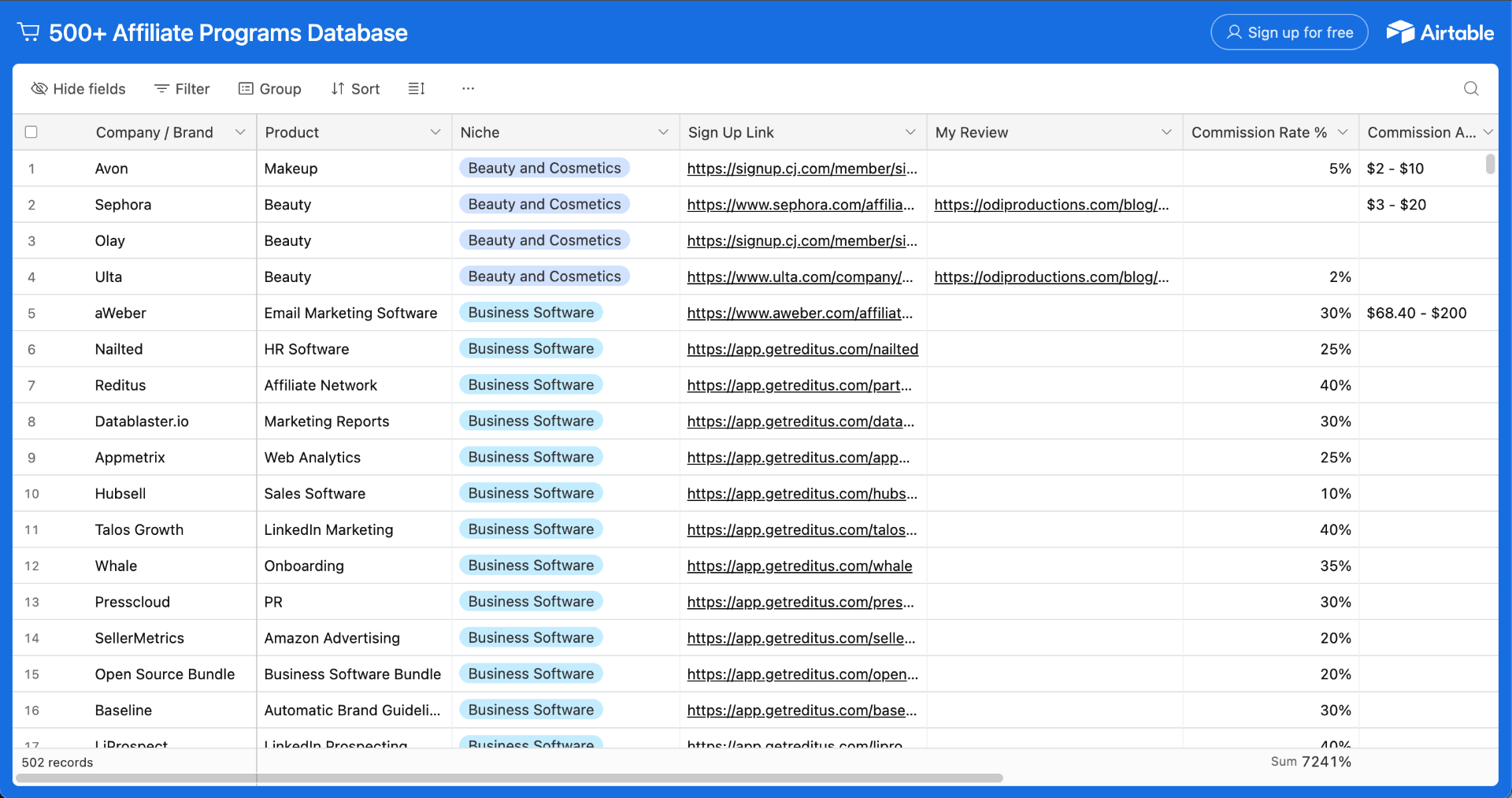Open Sephora's odiproductions review link
This screenshot has height=798, width=1512.
point(1051,205)
